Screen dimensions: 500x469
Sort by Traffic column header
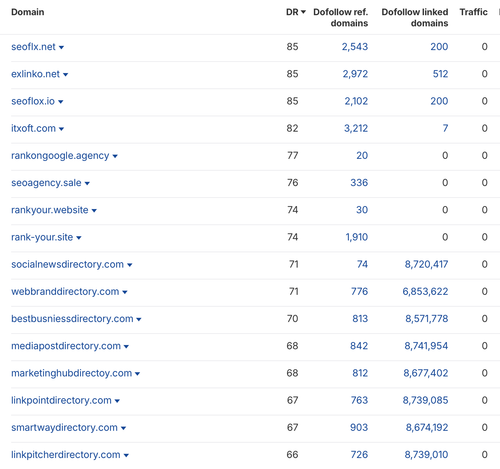click(473, 12)
